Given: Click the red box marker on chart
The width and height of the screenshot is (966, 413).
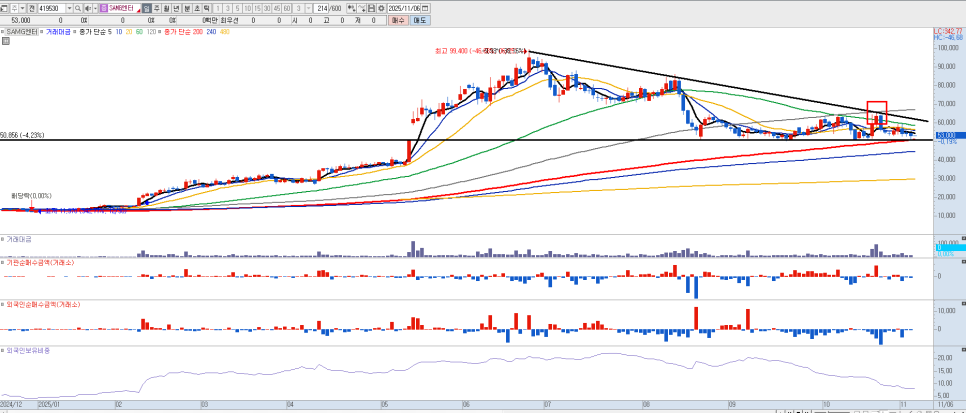Looking at the screenshot, I should (x=877, y=112).
